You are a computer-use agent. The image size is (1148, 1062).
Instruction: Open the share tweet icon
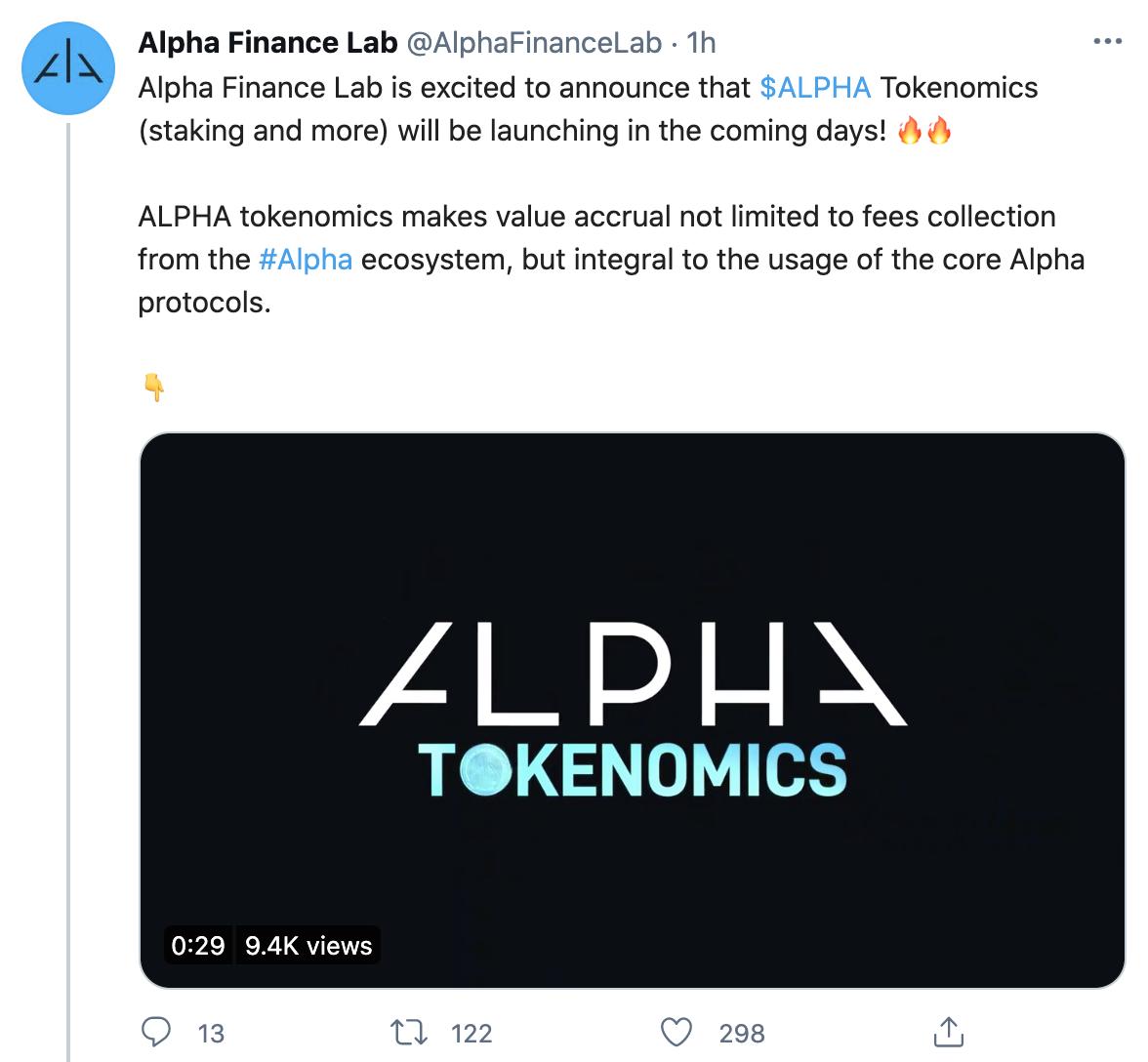point(948,1032)
